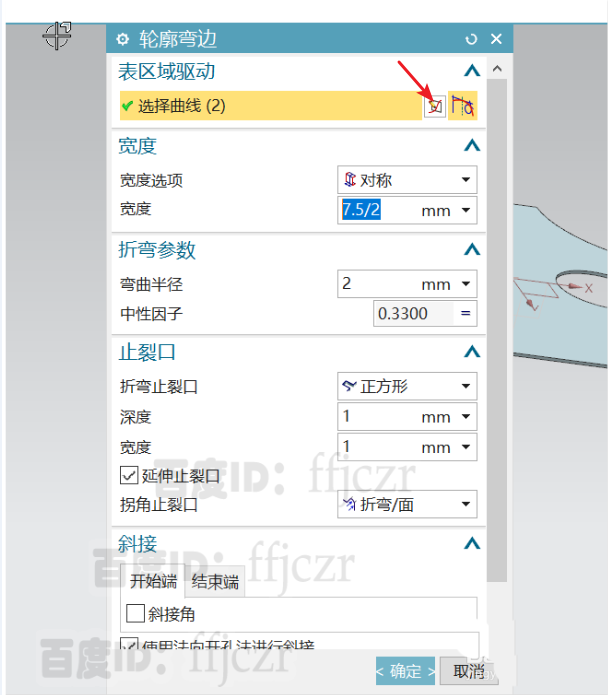Click the equals icon next to neutral factor
This screenshot has width=608, height=695.
click(465, 313)
